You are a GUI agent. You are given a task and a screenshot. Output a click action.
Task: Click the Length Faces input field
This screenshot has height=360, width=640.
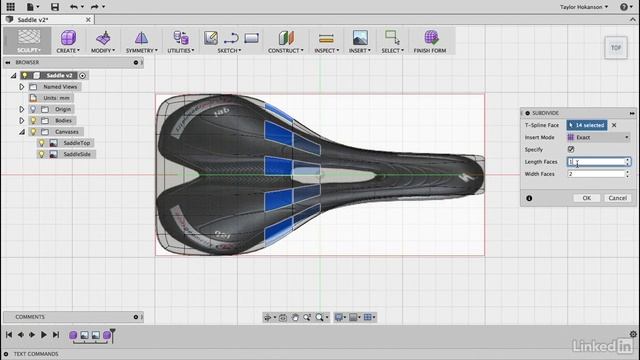click(599, 162)
